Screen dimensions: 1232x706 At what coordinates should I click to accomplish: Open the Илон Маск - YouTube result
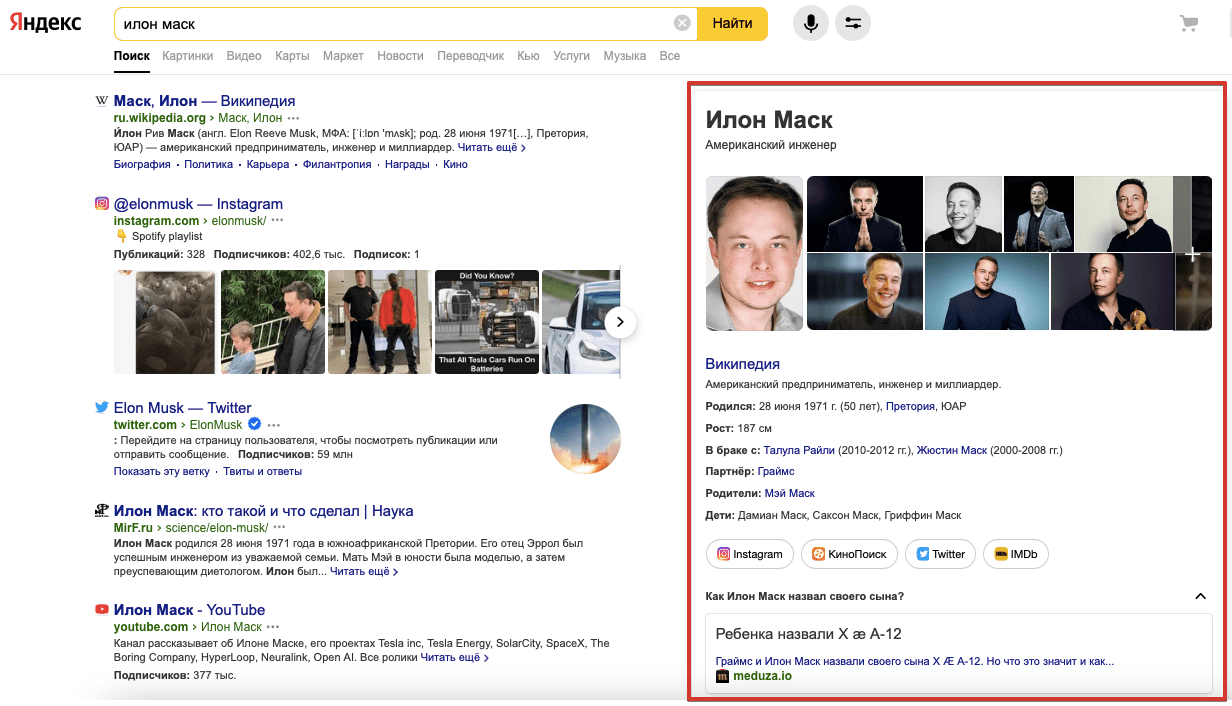click(x=189, y=610)
